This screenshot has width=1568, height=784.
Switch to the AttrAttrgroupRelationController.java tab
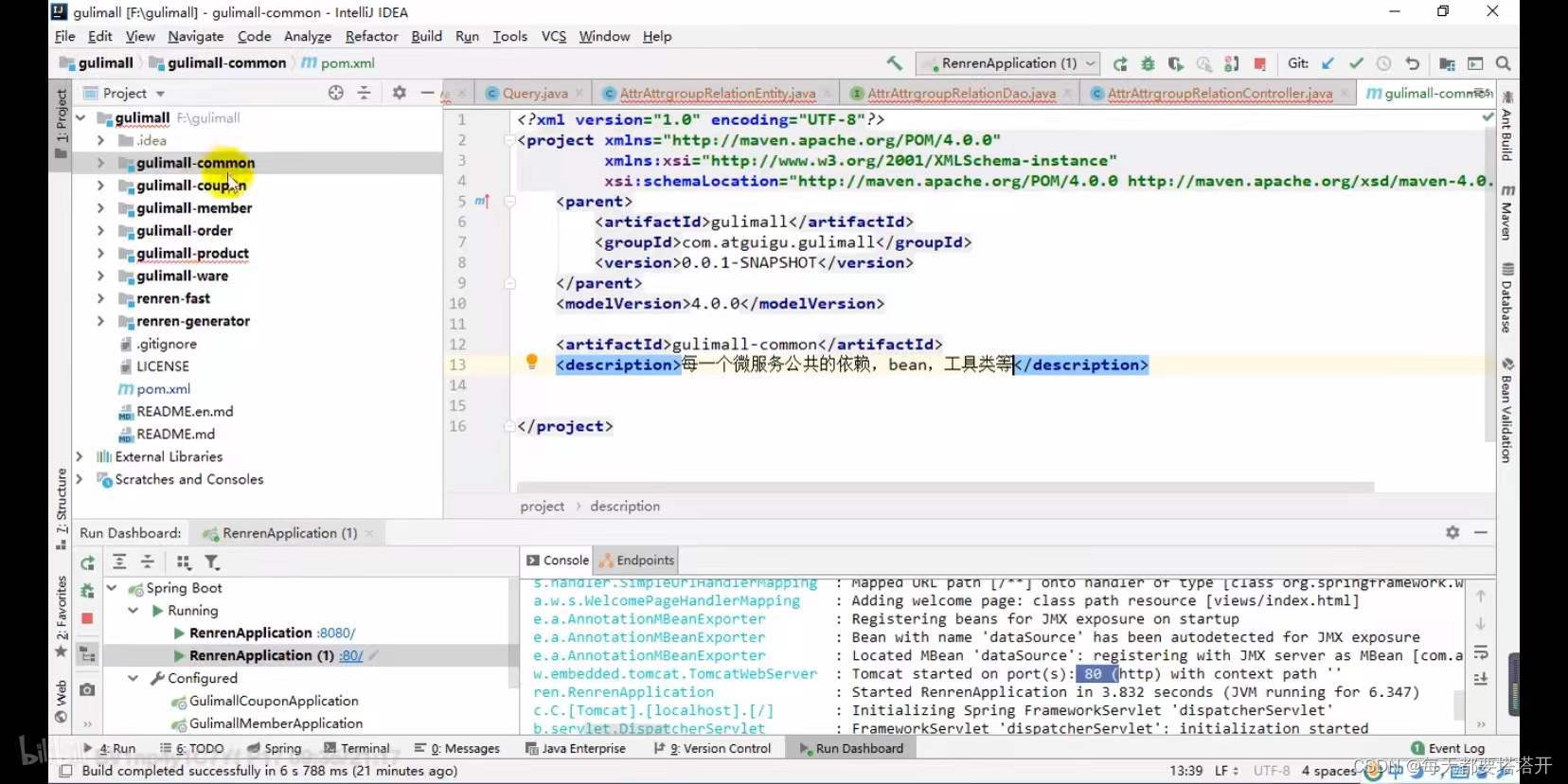1220,93
